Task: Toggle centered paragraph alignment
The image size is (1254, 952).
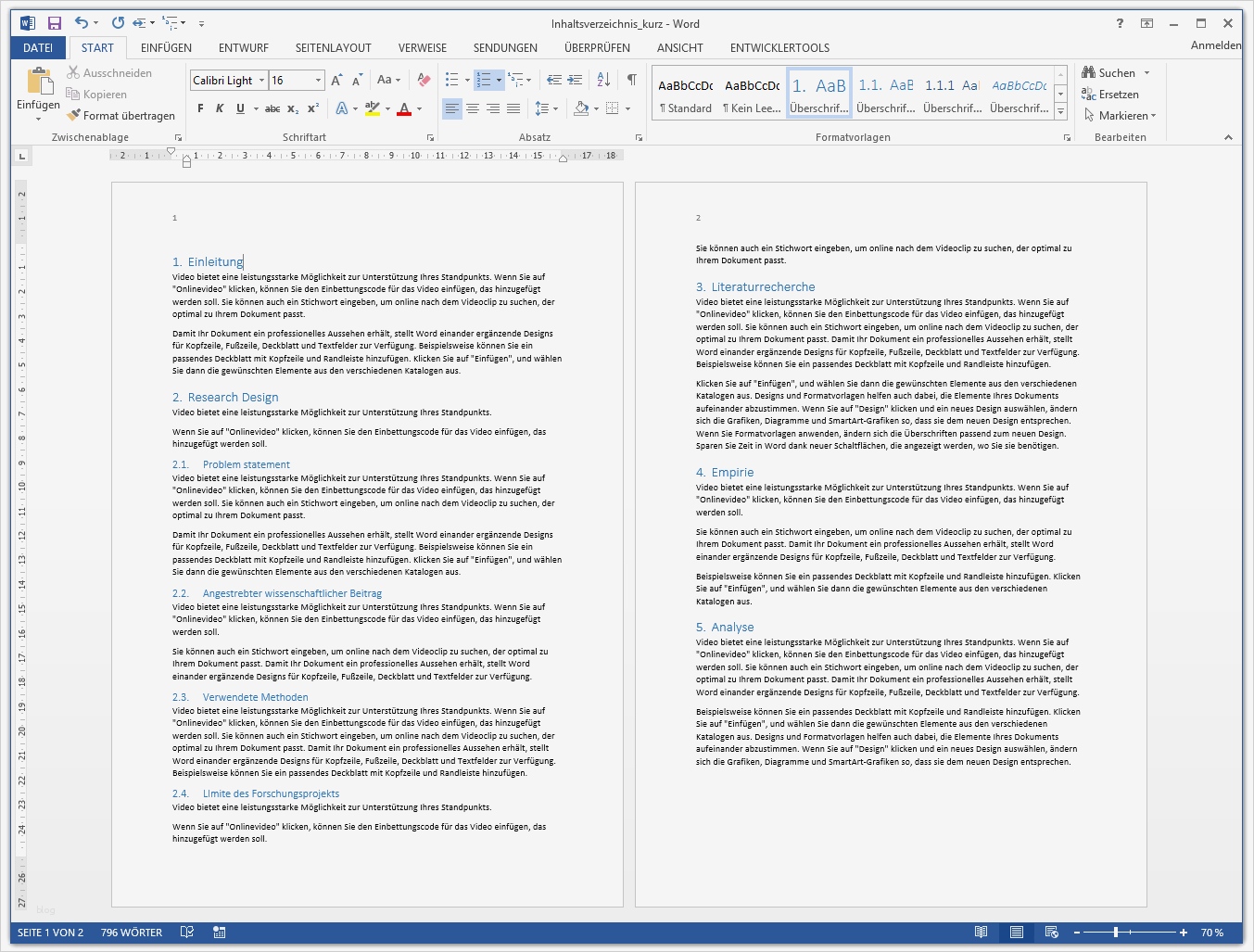Action: tap(473, 108)
